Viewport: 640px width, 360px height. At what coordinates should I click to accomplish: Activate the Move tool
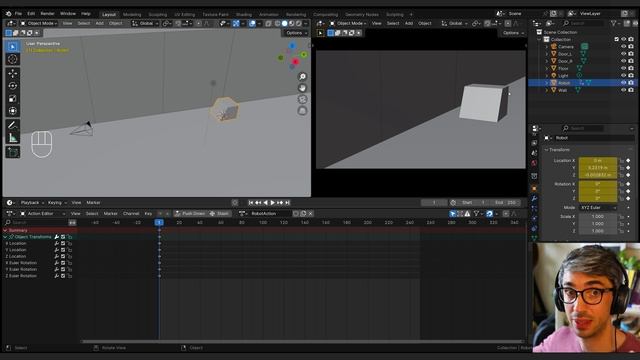[x=13, y=73]
